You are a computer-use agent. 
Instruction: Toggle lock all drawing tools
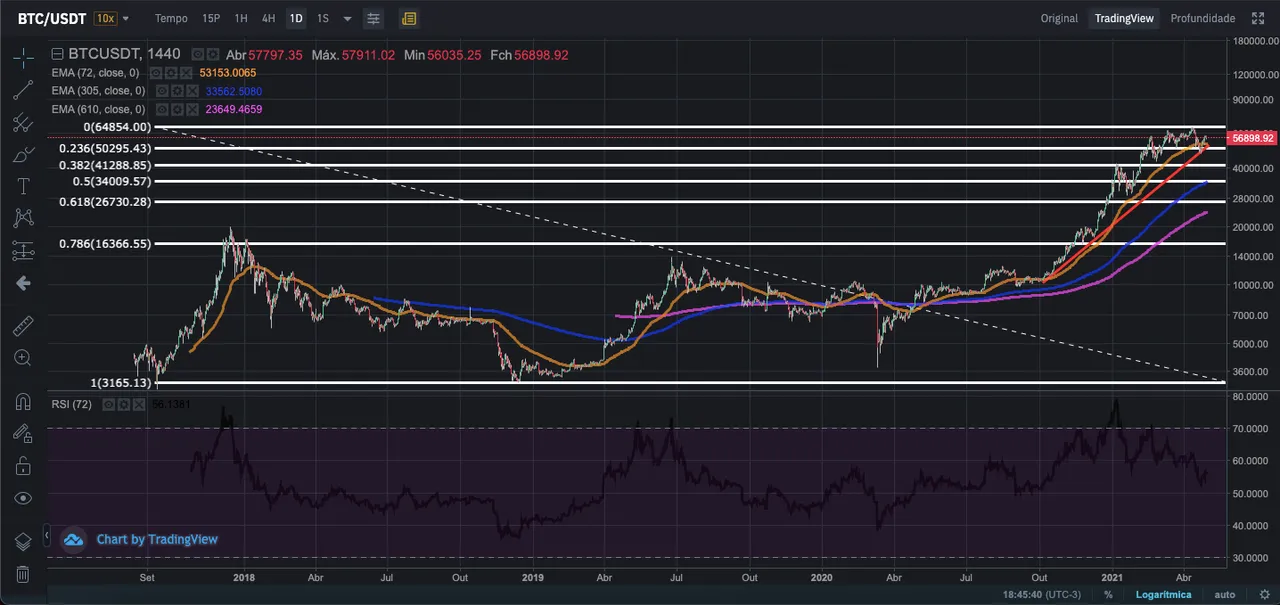point(23,466)
